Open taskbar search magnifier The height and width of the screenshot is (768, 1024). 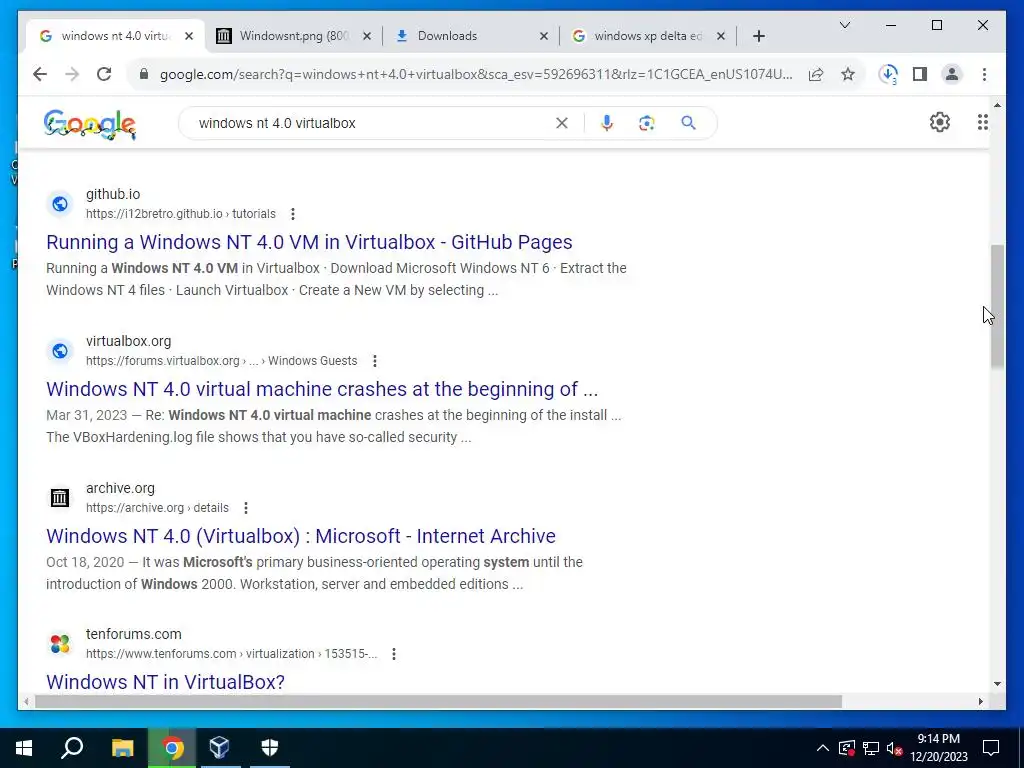pos(72,748)
